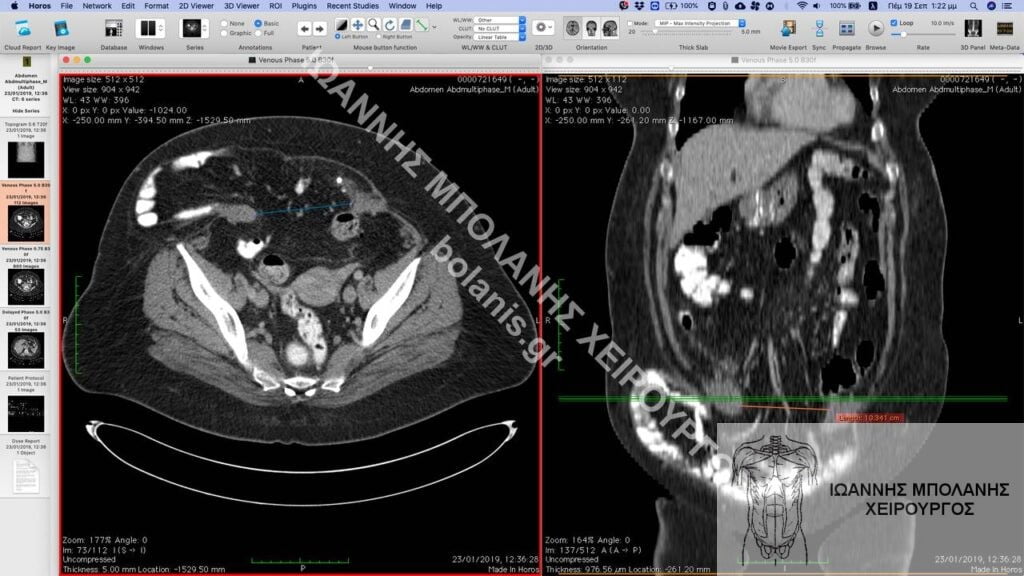Screen dimensions: 1024x576
Task: Select None annotations radio button
Action: [224, 24]
